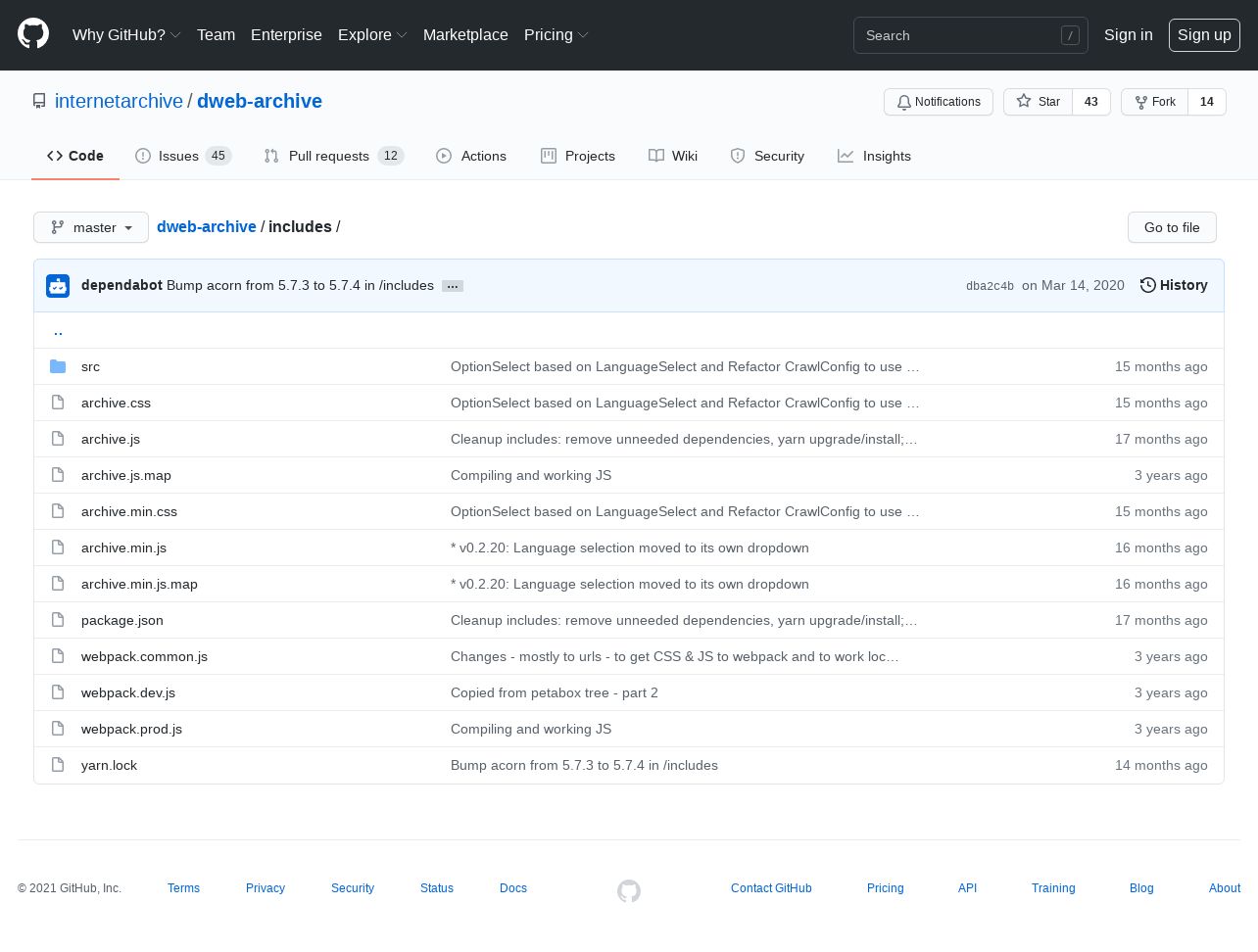Switch to the Code tab
The image size is (1258, 952).
coord(75,156)
